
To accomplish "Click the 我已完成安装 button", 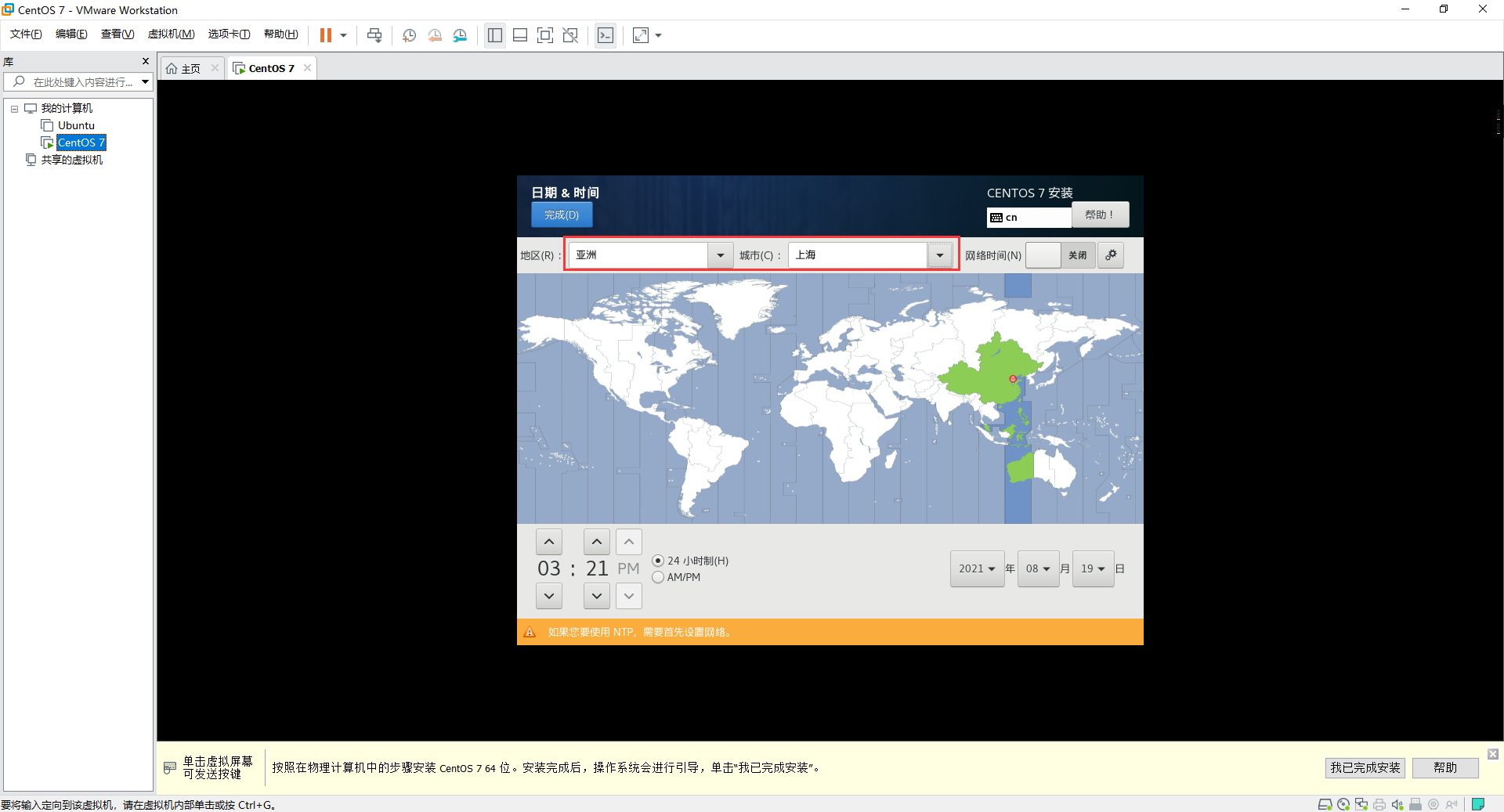I will click(x=1365, y=767).
